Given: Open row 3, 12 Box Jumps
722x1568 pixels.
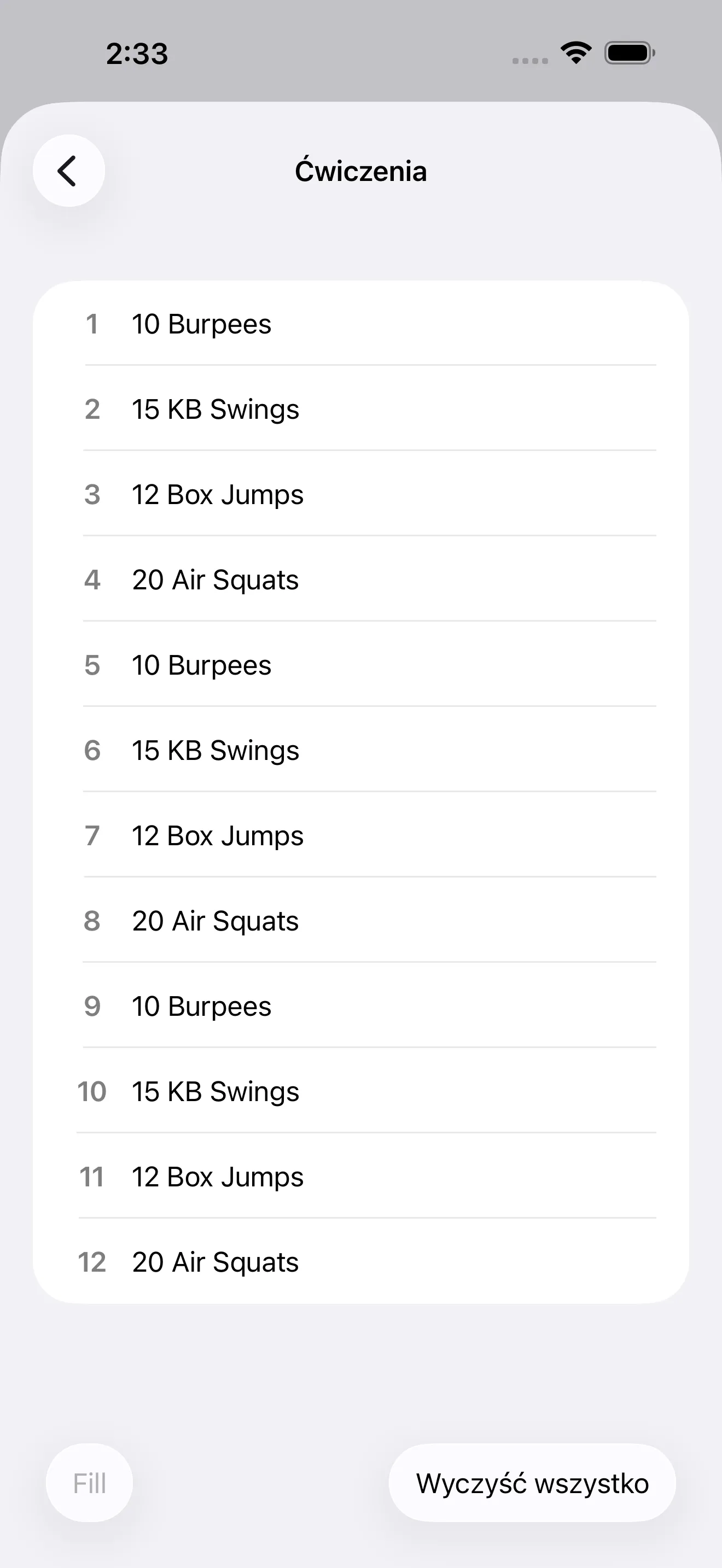Looking at the screenshot, I should click(x=360, y=494).
